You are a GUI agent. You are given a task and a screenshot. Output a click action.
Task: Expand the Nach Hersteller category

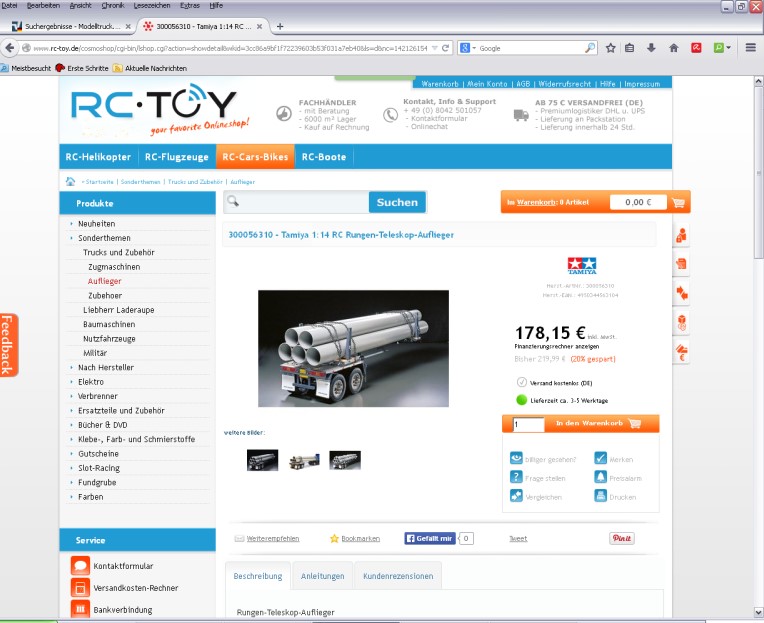pyautogui.click(x=106, y=367)
